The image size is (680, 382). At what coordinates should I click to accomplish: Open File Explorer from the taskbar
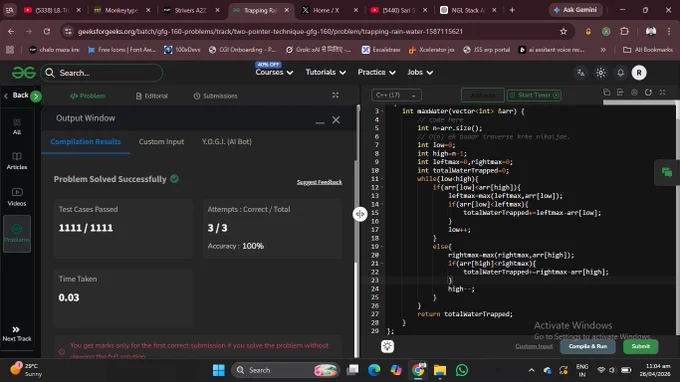coord(440,370)
